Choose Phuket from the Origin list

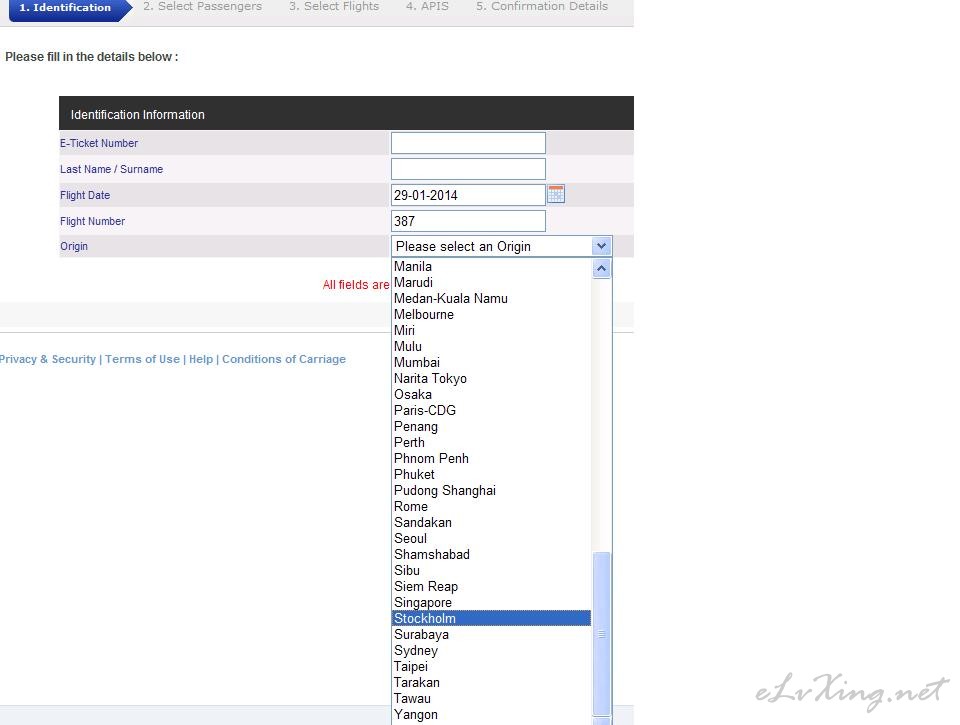click(492, 475)
